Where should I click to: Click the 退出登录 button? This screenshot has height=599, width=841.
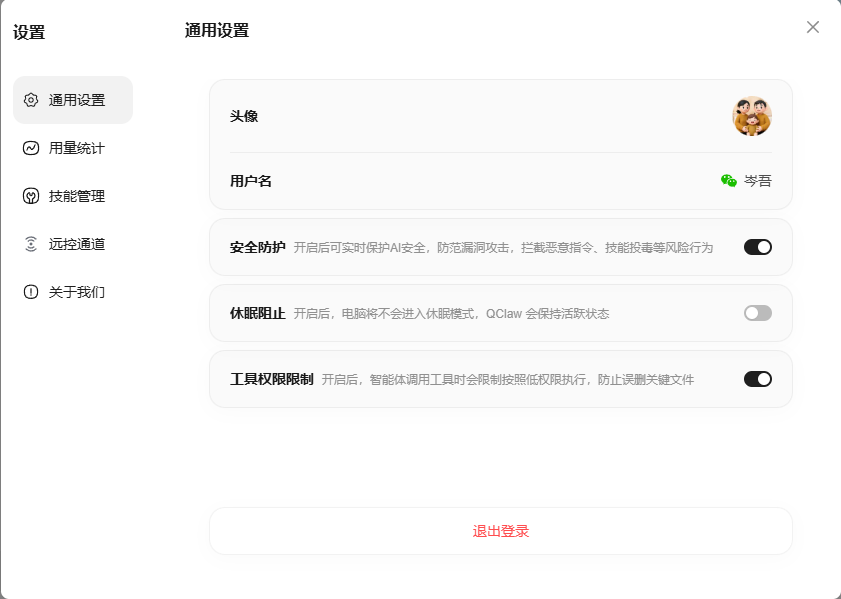(x=500, y=531)
